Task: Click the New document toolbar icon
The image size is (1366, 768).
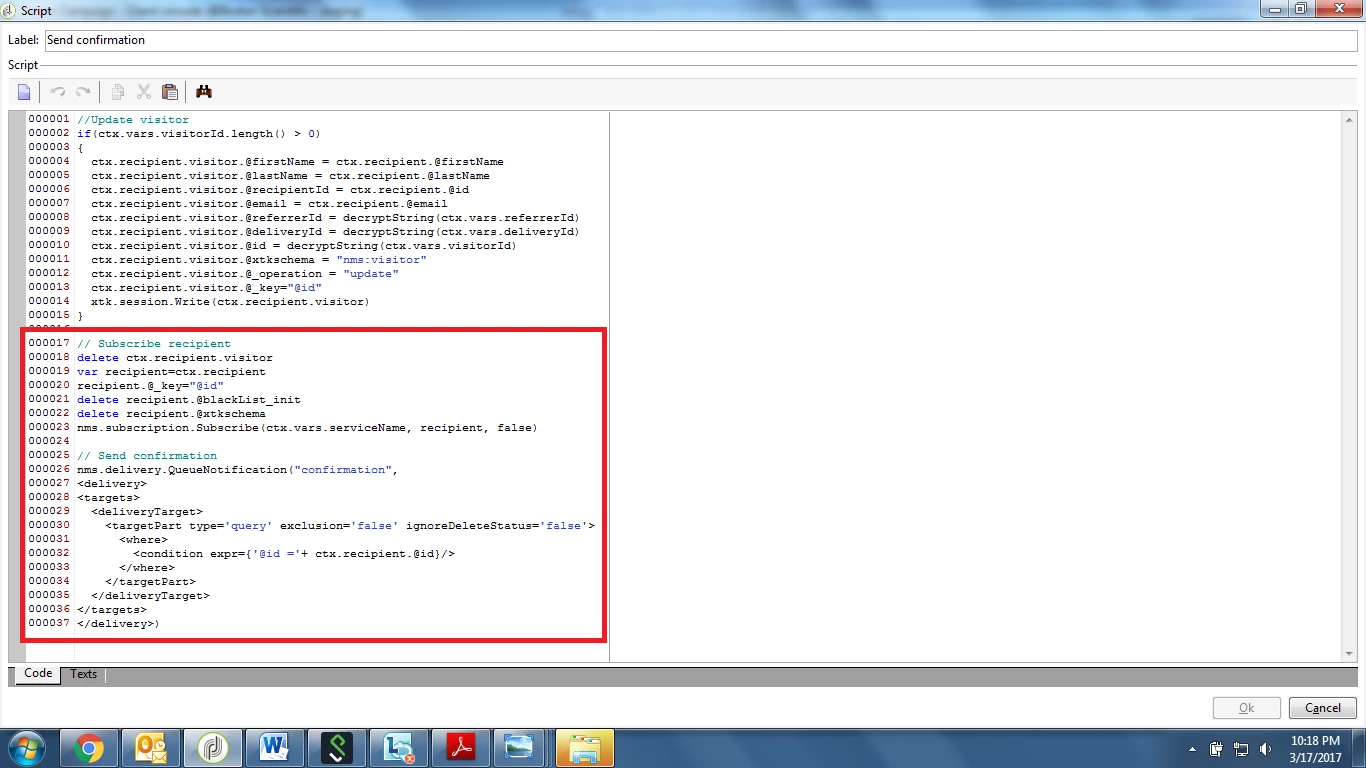Action: click(24, 92)
